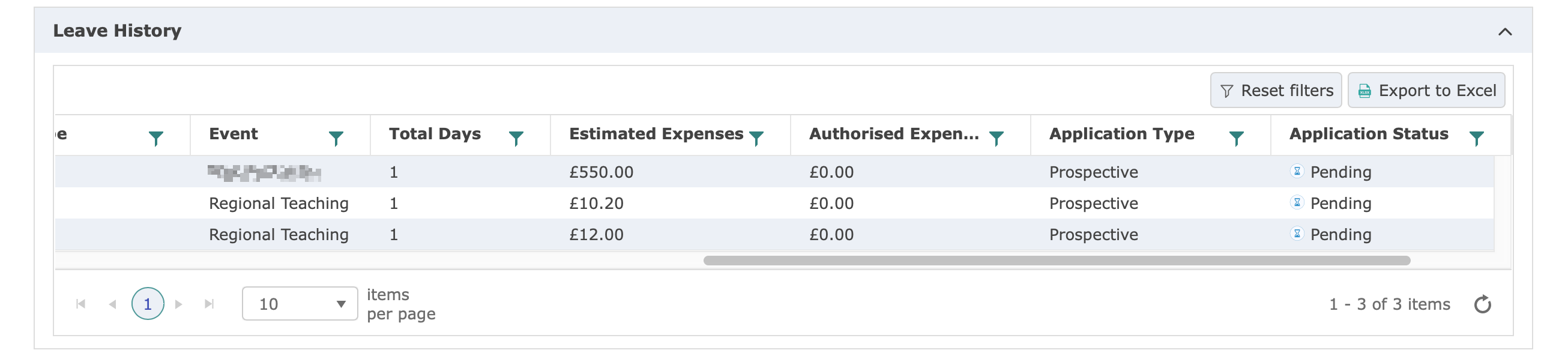1568x359 pixels.
Task: Sort by the Event column header
Action: [x=234, y=134]
